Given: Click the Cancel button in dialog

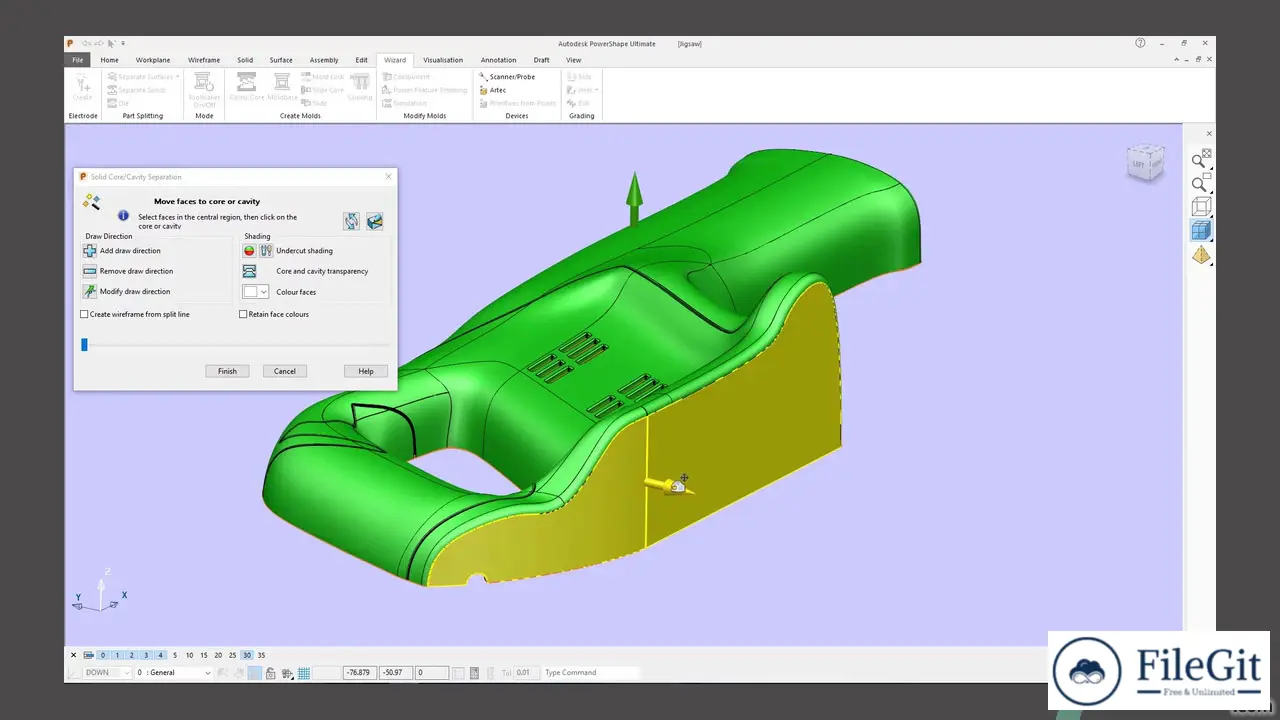Looking at the screenshot, I should tap(285, 371).
